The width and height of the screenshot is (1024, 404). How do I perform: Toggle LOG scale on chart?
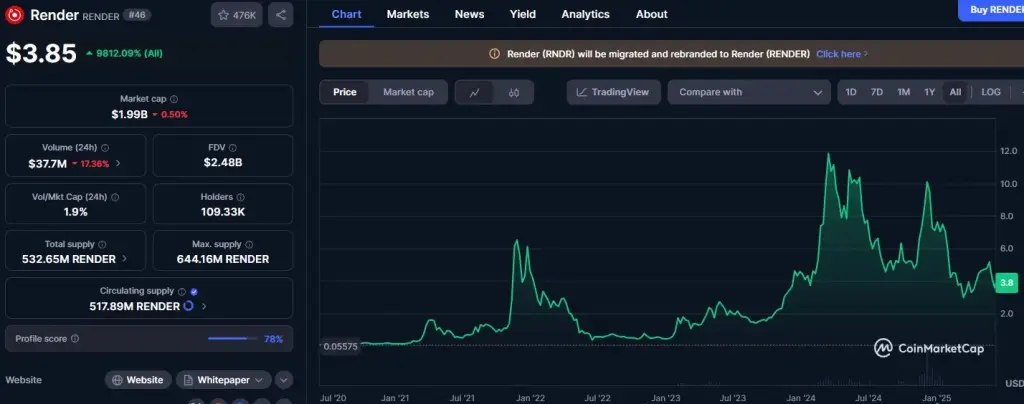pyautogui.click(x=991, y=92)
